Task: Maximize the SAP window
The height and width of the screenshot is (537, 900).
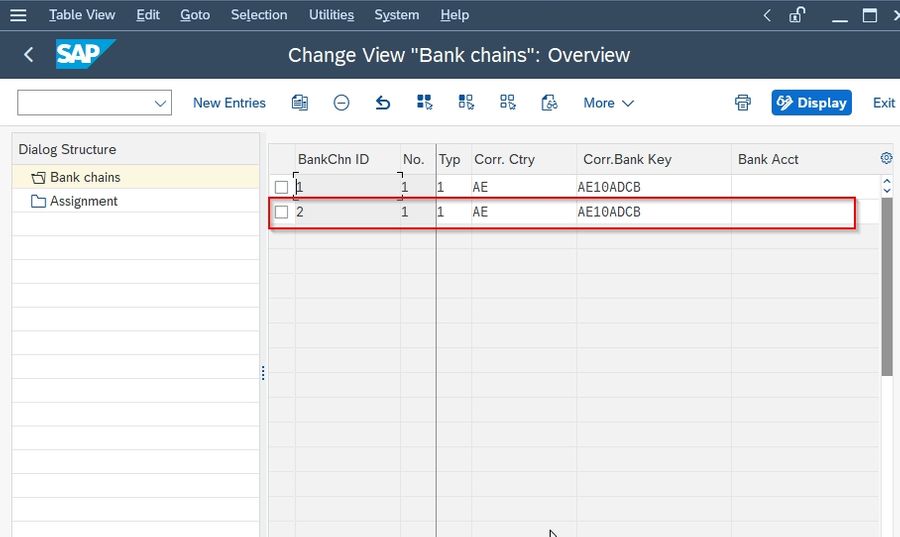Action: click(870, 15)
